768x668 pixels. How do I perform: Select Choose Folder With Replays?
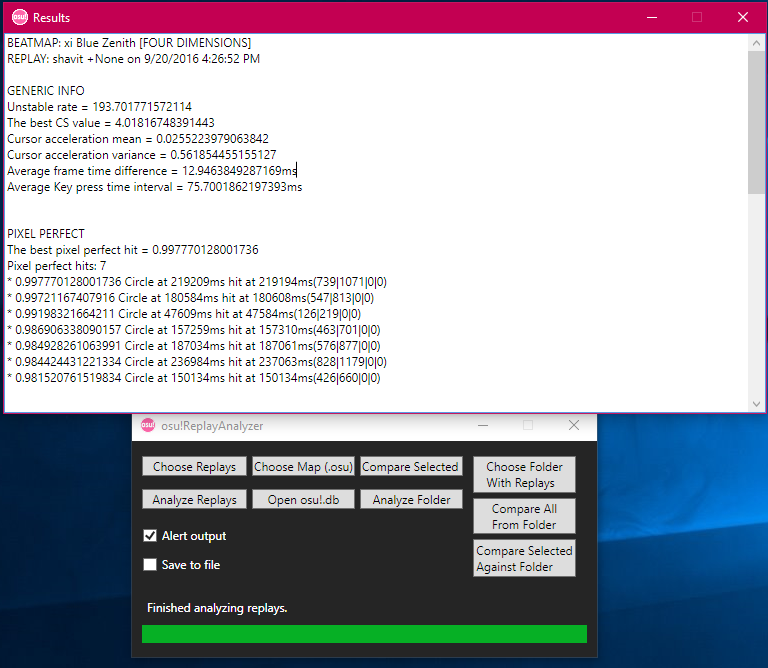[x=524, y=475]
